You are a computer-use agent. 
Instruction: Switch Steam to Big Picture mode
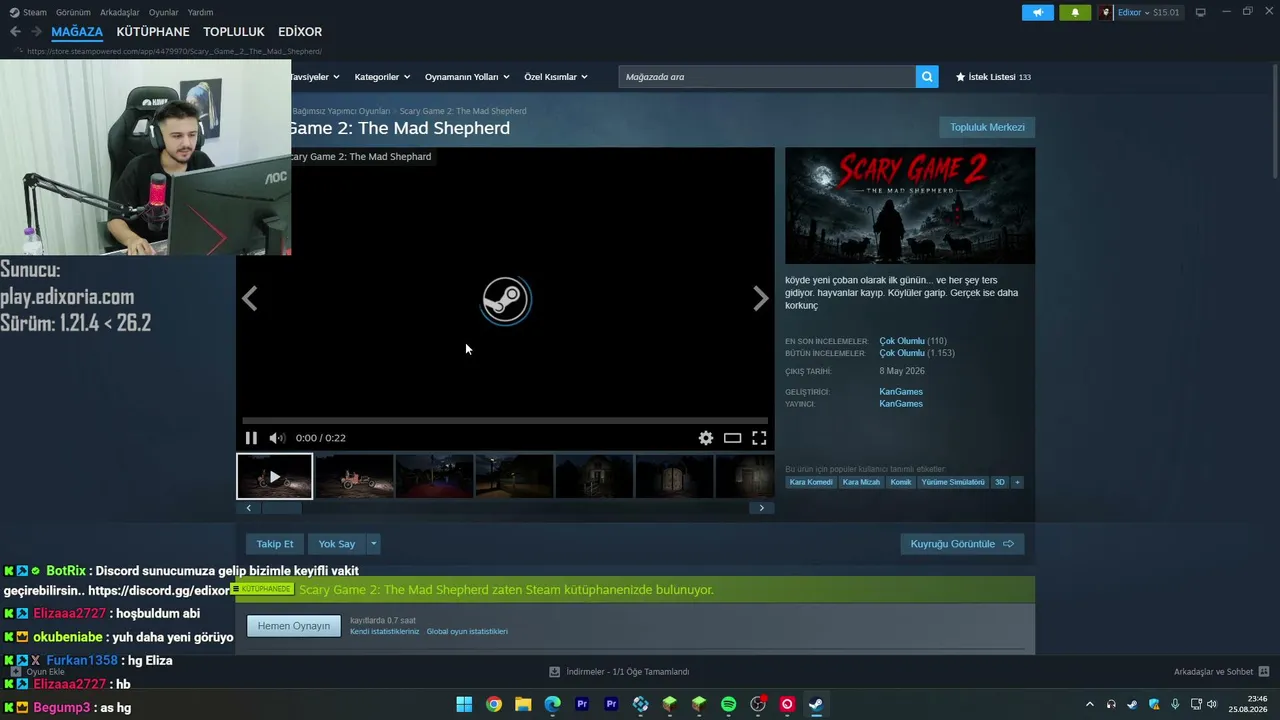pos(1200,13)
